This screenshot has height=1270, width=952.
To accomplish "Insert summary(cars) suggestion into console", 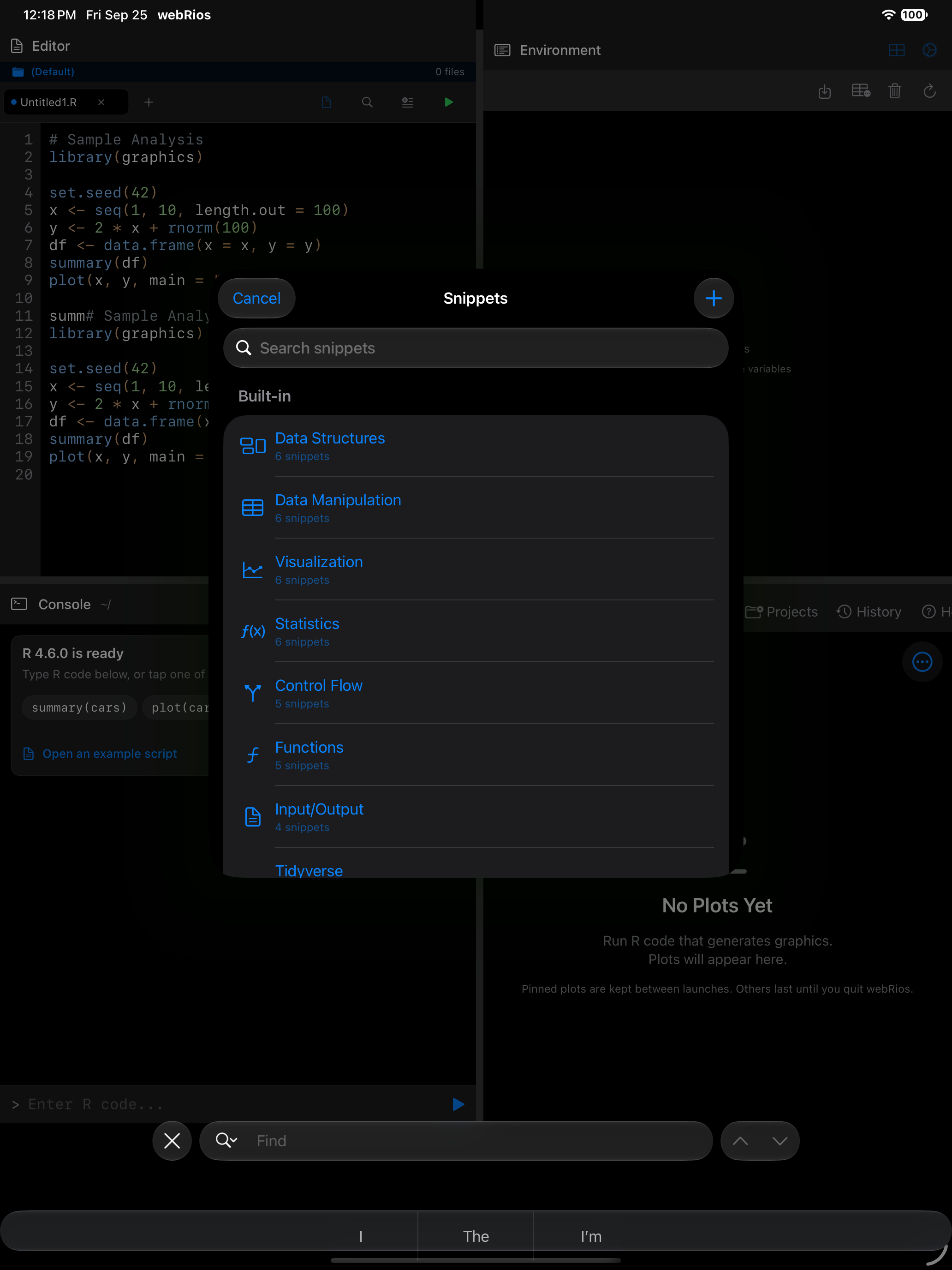I will coord(79,707).
